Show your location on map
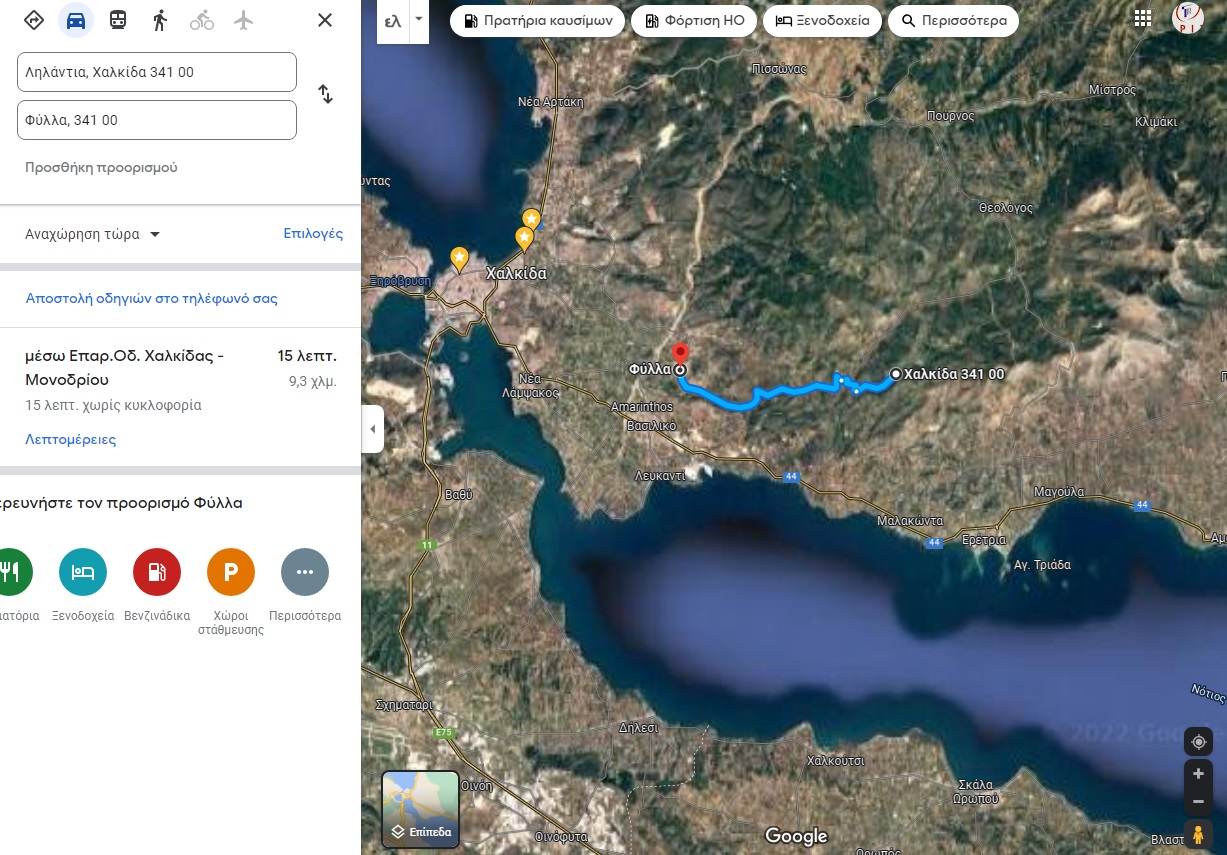1227x855 pixels. pyautogui.click(x=1198, y=741)
